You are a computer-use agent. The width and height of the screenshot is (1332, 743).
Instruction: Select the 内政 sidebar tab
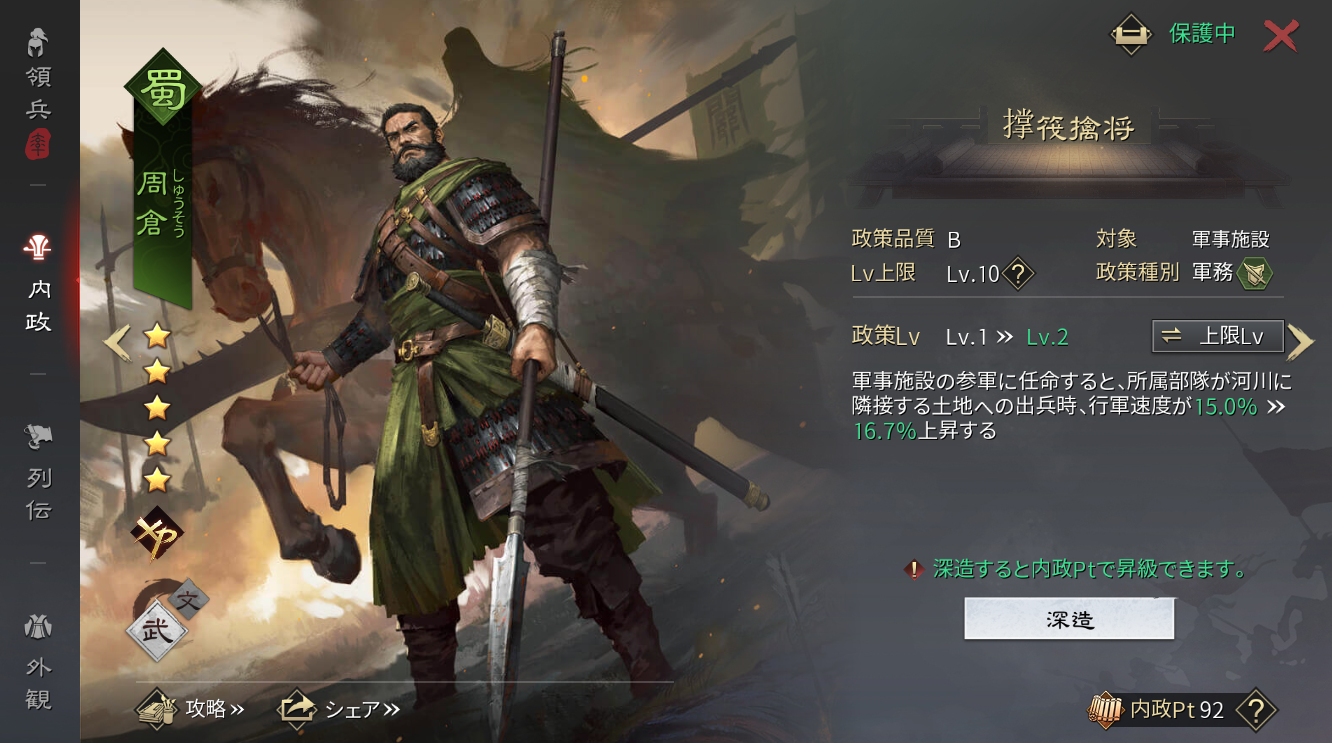[x=38, y=286]
